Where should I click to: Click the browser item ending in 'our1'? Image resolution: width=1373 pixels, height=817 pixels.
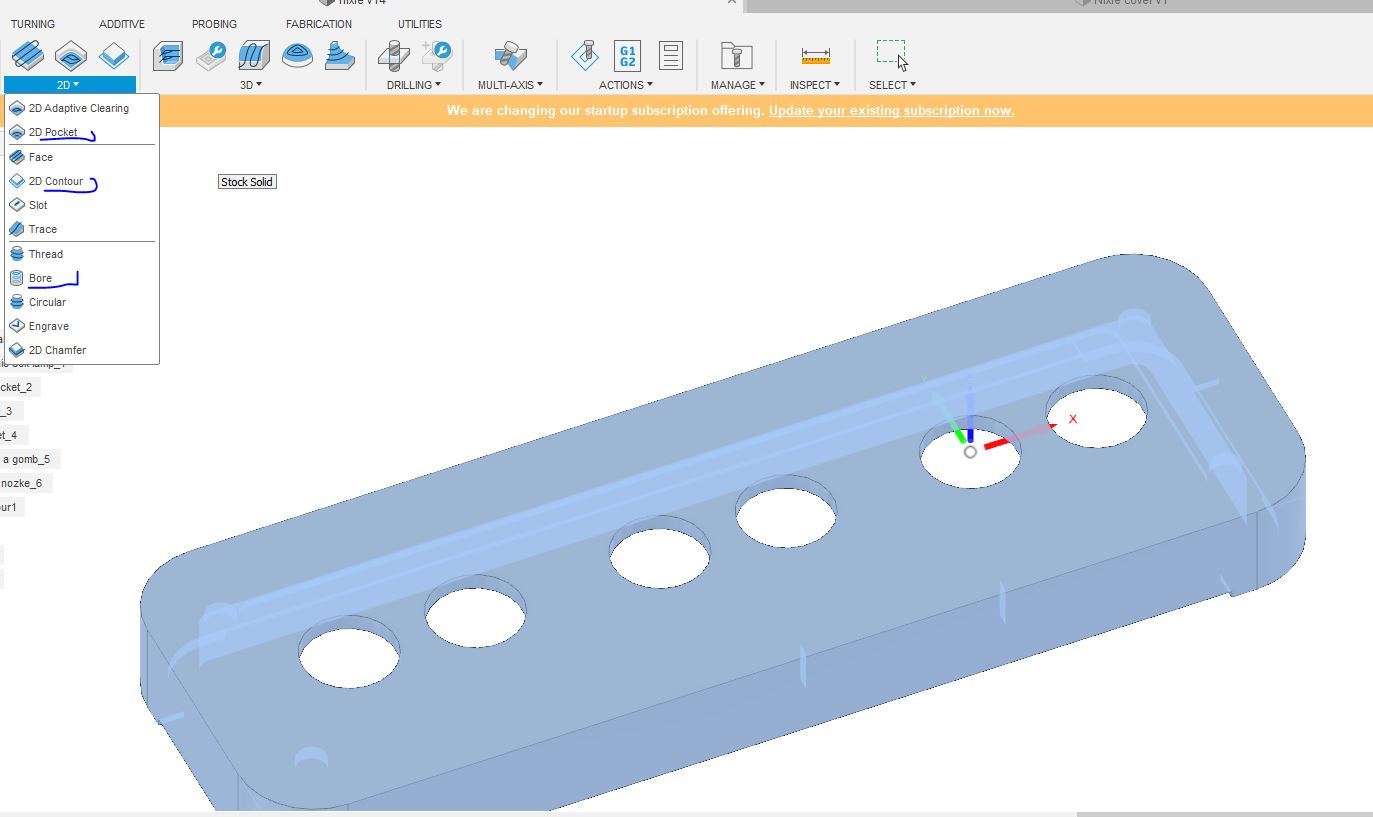pos(11,507)
